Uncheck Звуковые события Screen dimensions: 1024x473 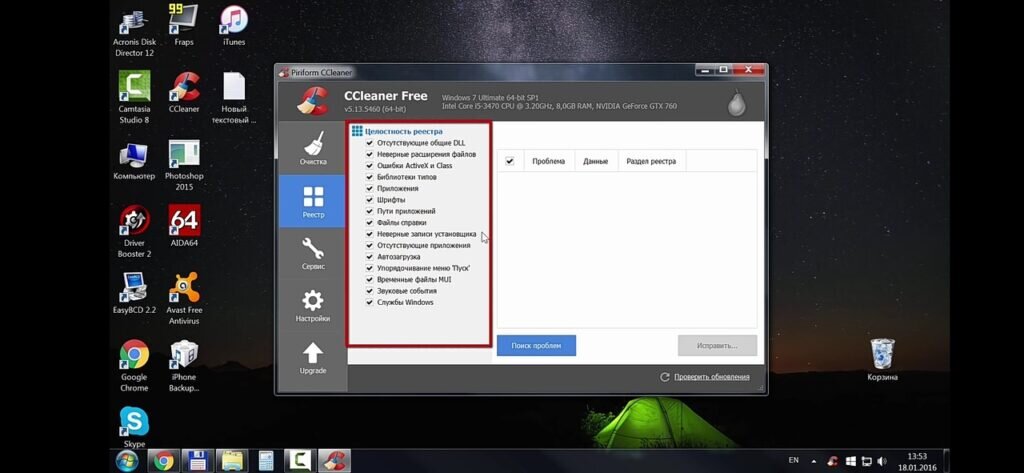(x=370, y=291)
